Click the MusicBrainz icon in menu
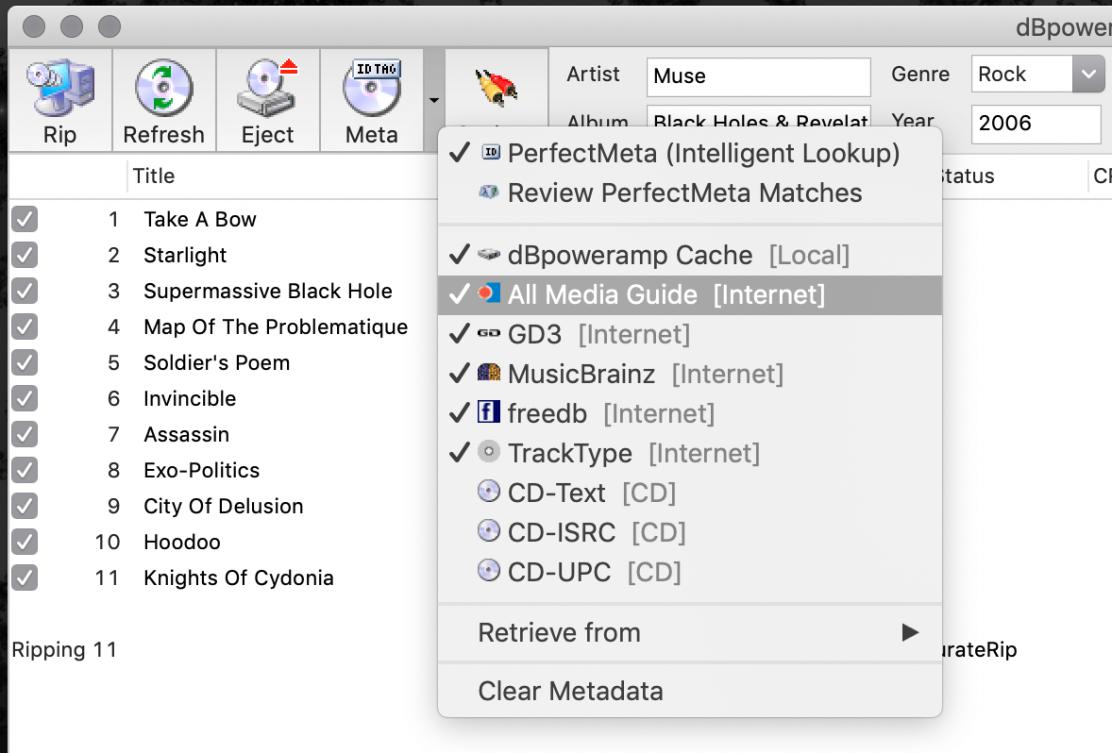This screenshot has width=1112, height=753. (489, 374)
